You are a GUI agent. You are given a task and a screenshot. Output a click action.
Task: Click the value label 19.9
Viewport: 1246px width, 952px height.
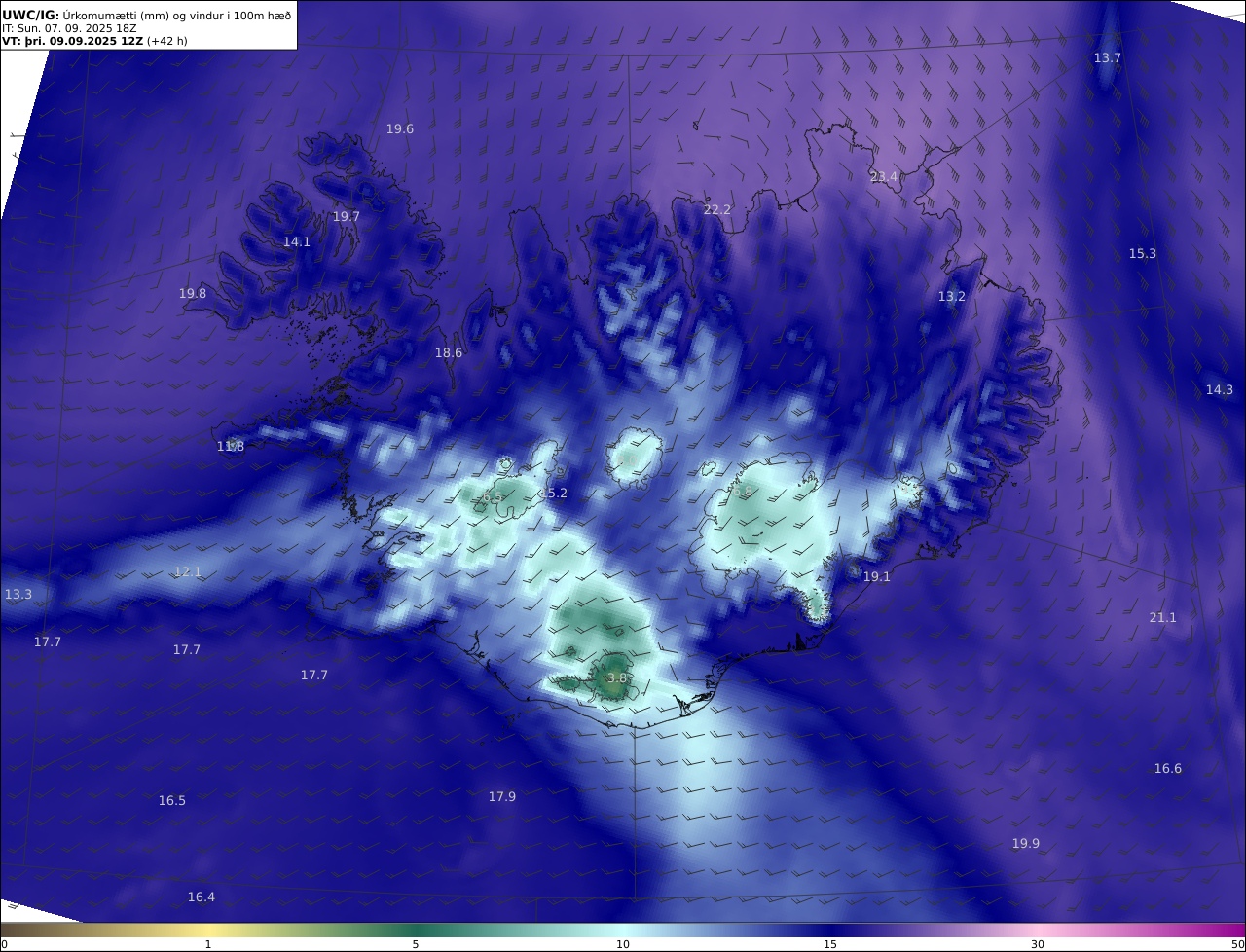tap(1026, 844)
